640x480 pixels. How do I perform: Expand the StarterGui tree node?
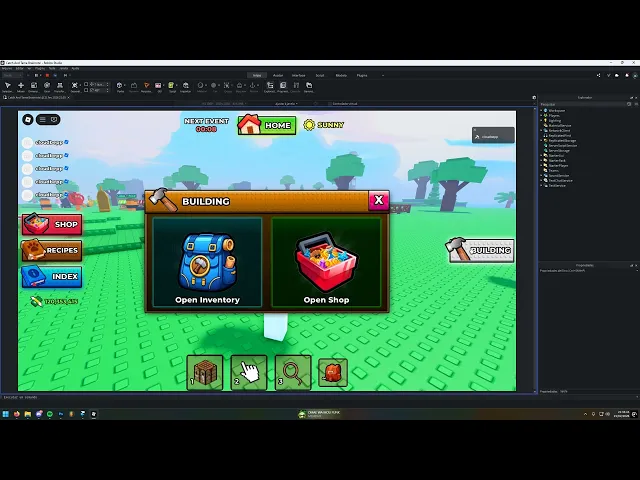pos(542,156)
